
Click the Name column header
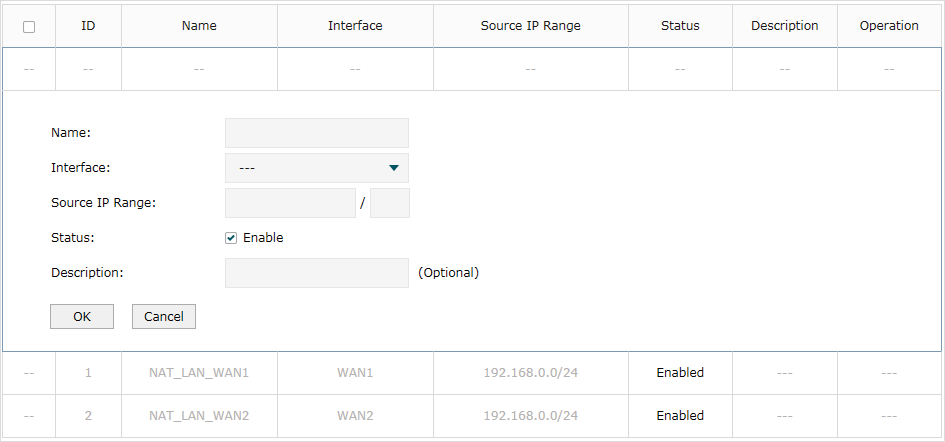pos(199,26)
